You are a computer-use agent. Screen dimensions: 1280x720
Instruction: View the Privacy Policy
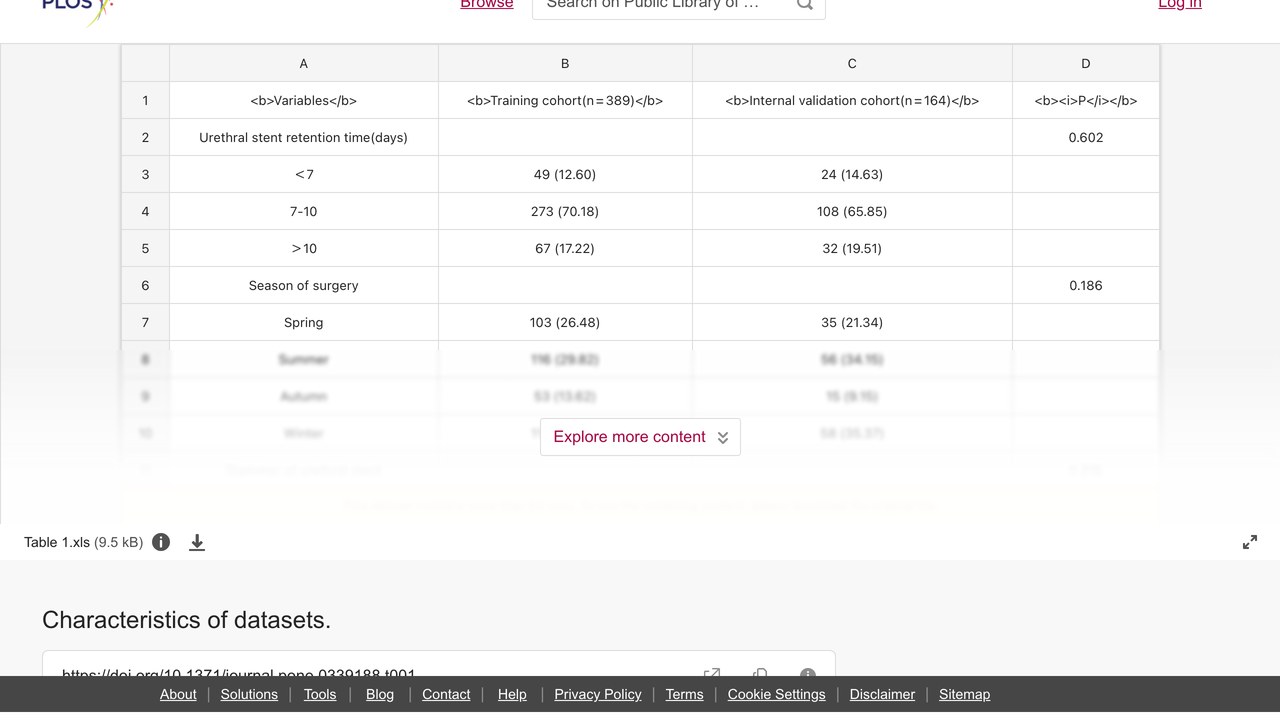[598, 694]
